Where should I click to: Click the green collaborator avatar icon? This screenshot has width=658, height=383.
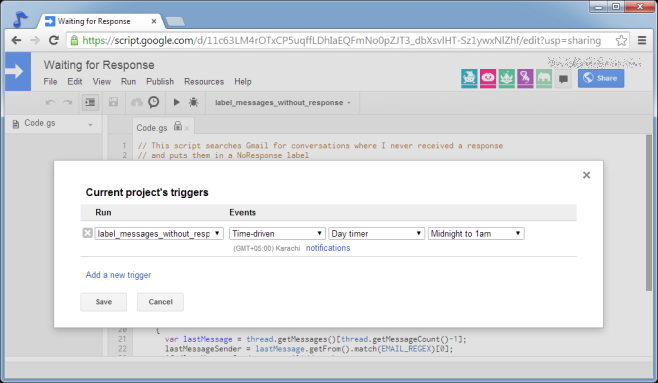tap(507, 78)
